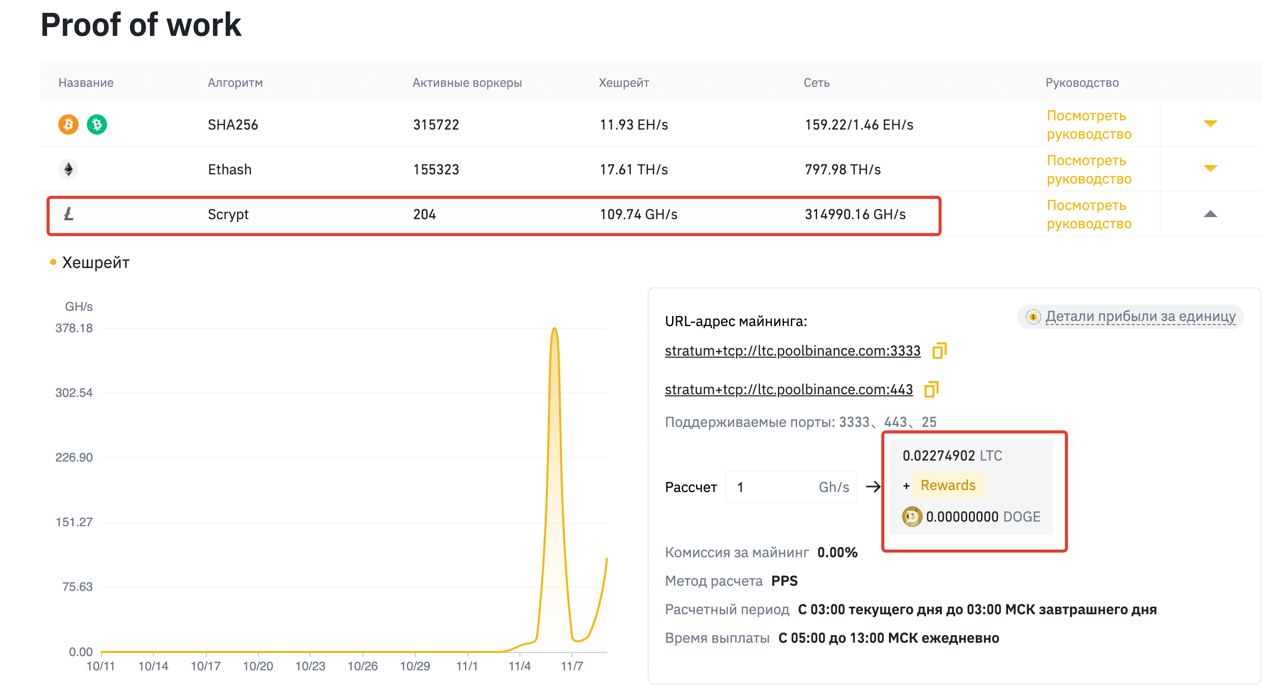The width and height of the screenshot is (1280, 697).
Task: Click the Litecoin logo in Scrypt row
Action: tap(68, 214)
